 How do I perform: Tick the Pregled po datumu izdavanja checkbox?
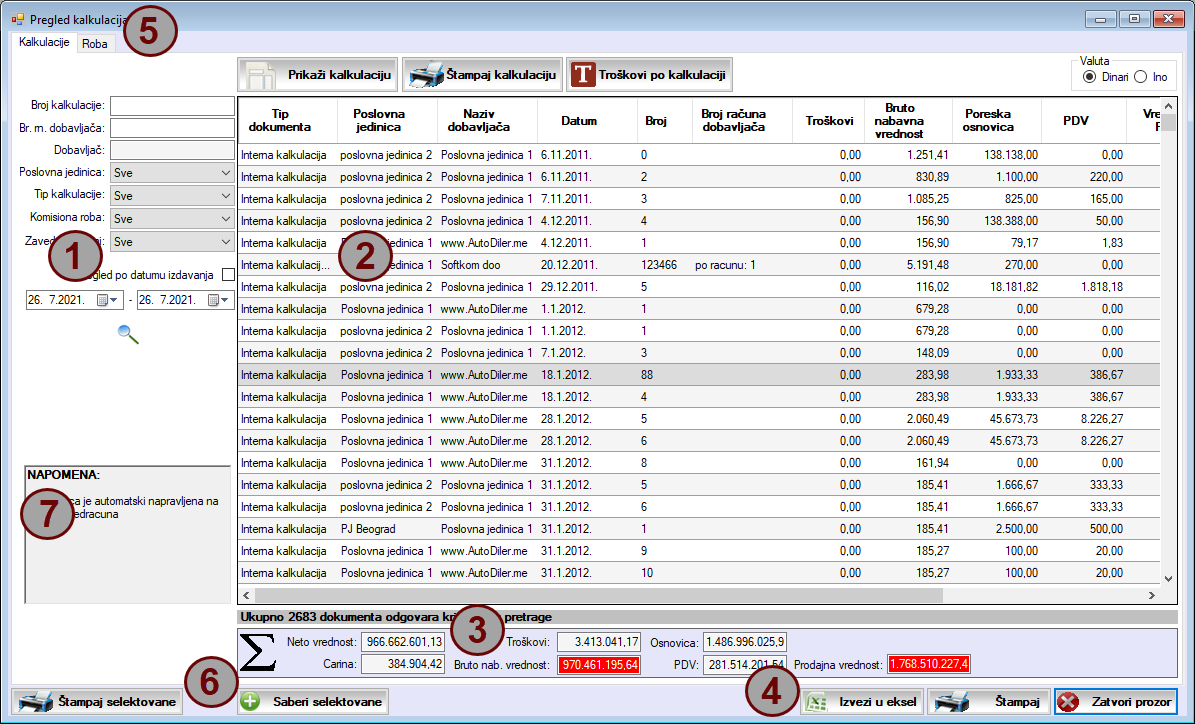pyautogui.click(x=228, y=274)
